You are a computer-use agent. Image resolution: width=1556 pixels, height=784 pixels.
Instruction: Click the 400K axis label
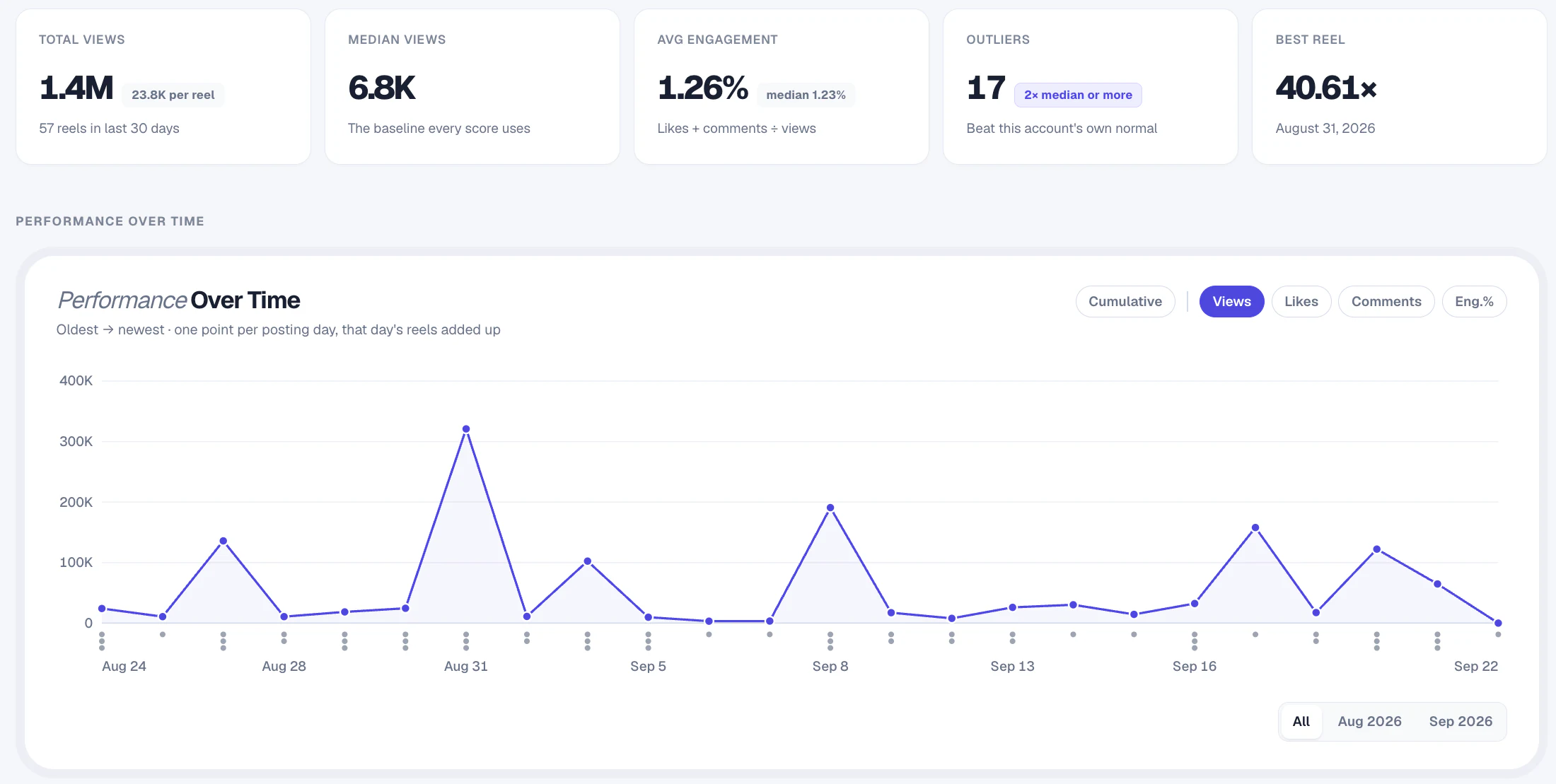(76, 381)
